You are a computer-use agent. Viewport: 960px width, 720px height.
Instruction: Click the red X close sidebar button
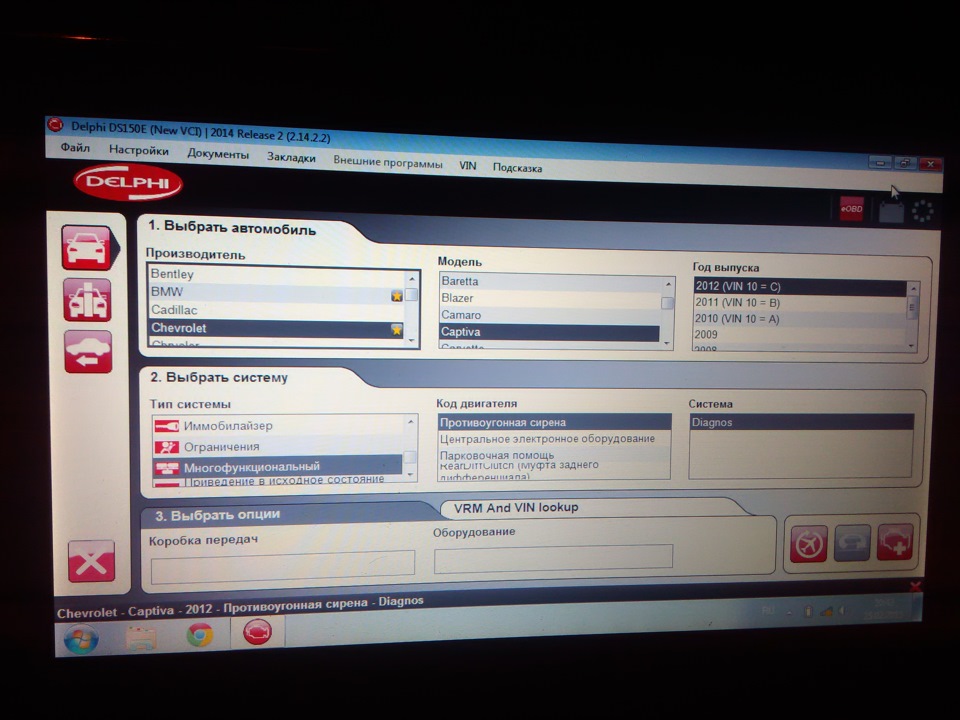pos(91,561)
